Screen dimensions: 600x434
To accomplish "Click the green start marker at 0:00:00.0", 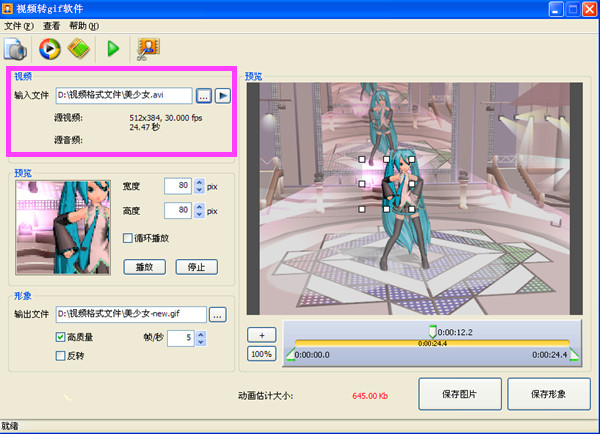I will [x=291, y=354].
